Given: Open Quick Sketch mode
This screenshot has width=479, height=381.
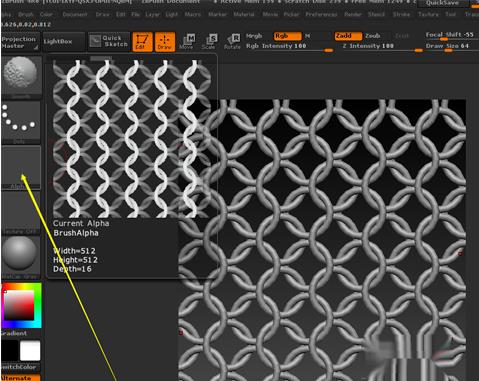Looking at the screenshot, I should (x=109, y=41).
